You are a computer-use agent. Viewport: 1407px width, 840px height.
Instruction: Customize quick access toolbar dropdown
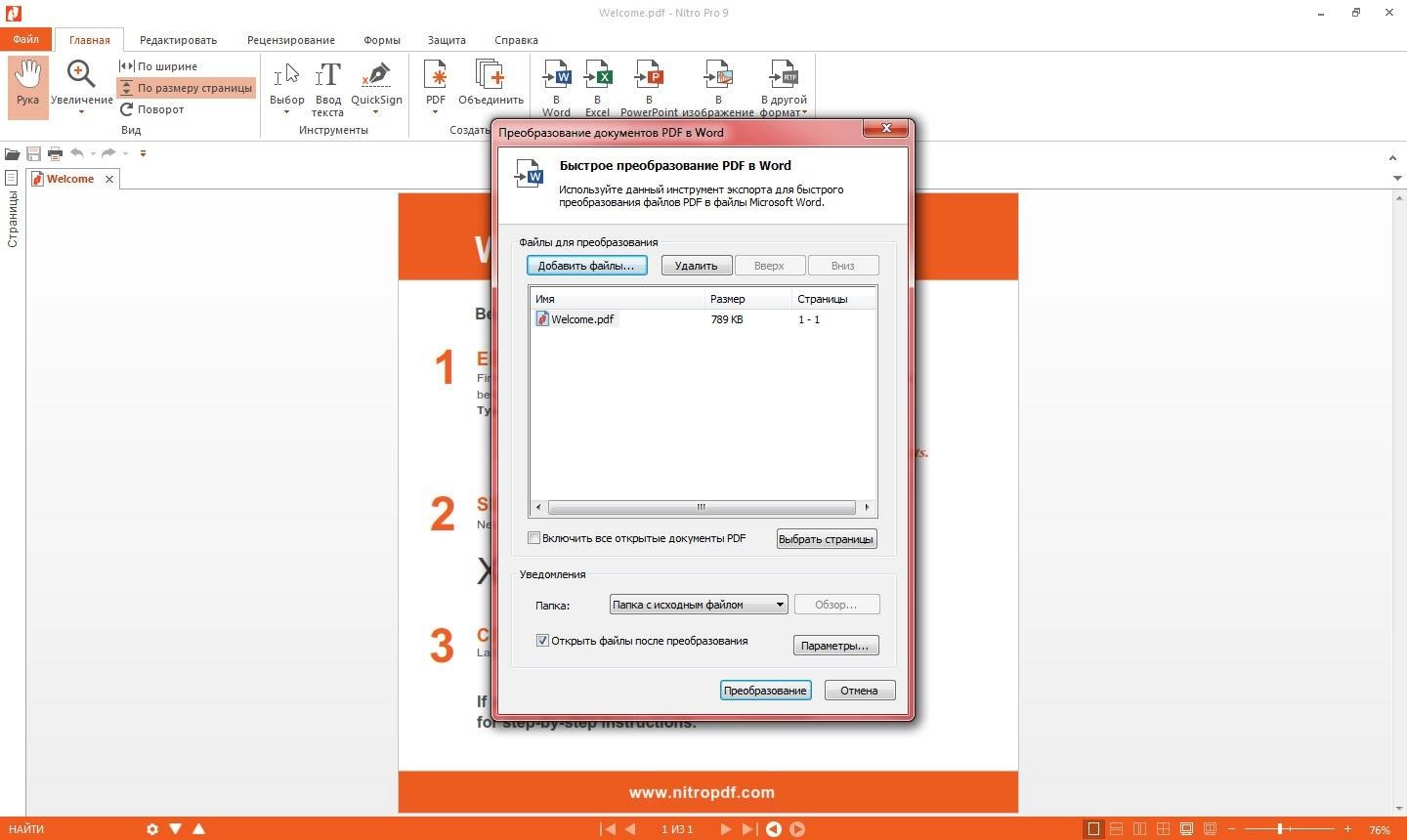[x=143, y=153]
